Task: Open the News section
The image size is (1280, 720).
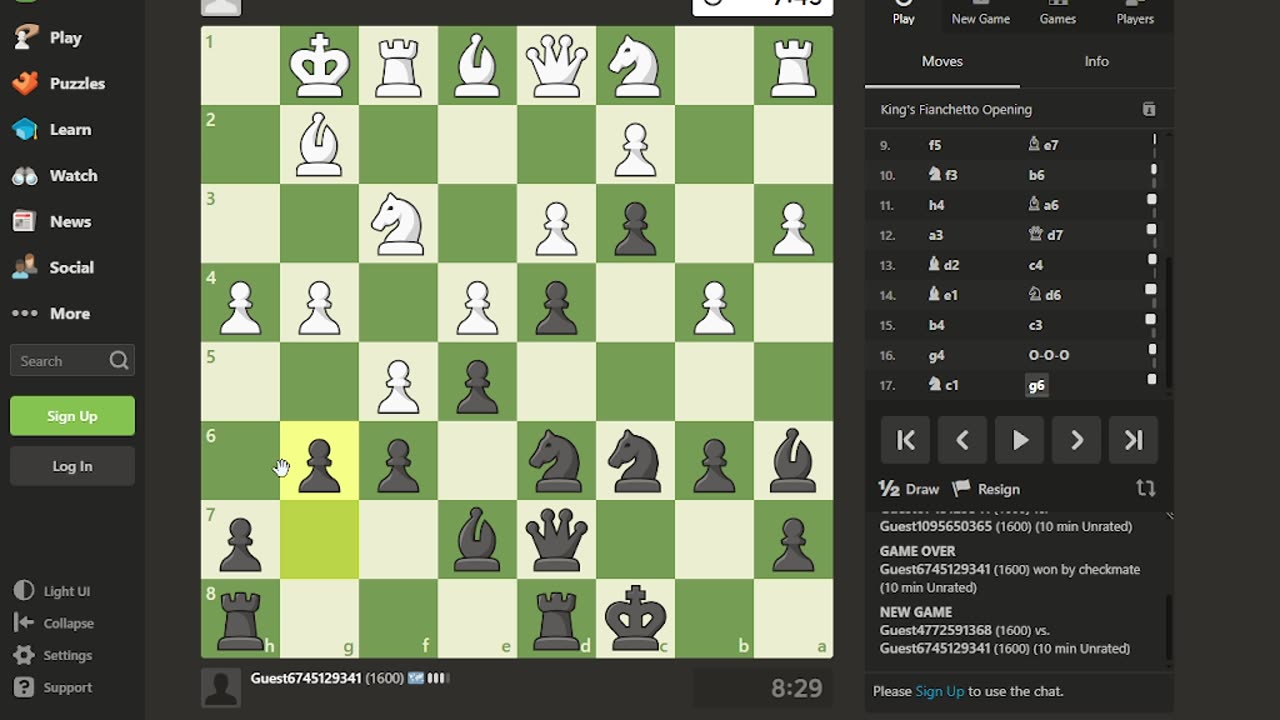Action: coord(51,221)
